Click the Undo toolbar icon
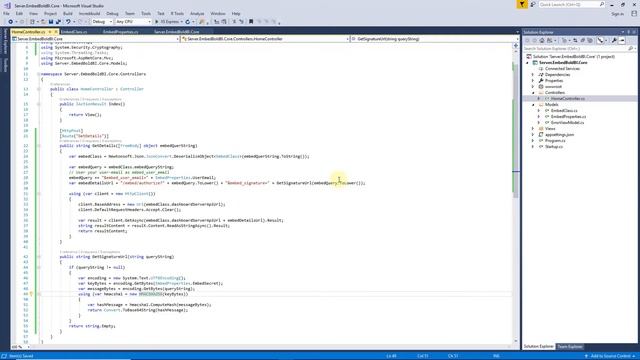The height and width of the screenshot is (360, 640). 68,22
